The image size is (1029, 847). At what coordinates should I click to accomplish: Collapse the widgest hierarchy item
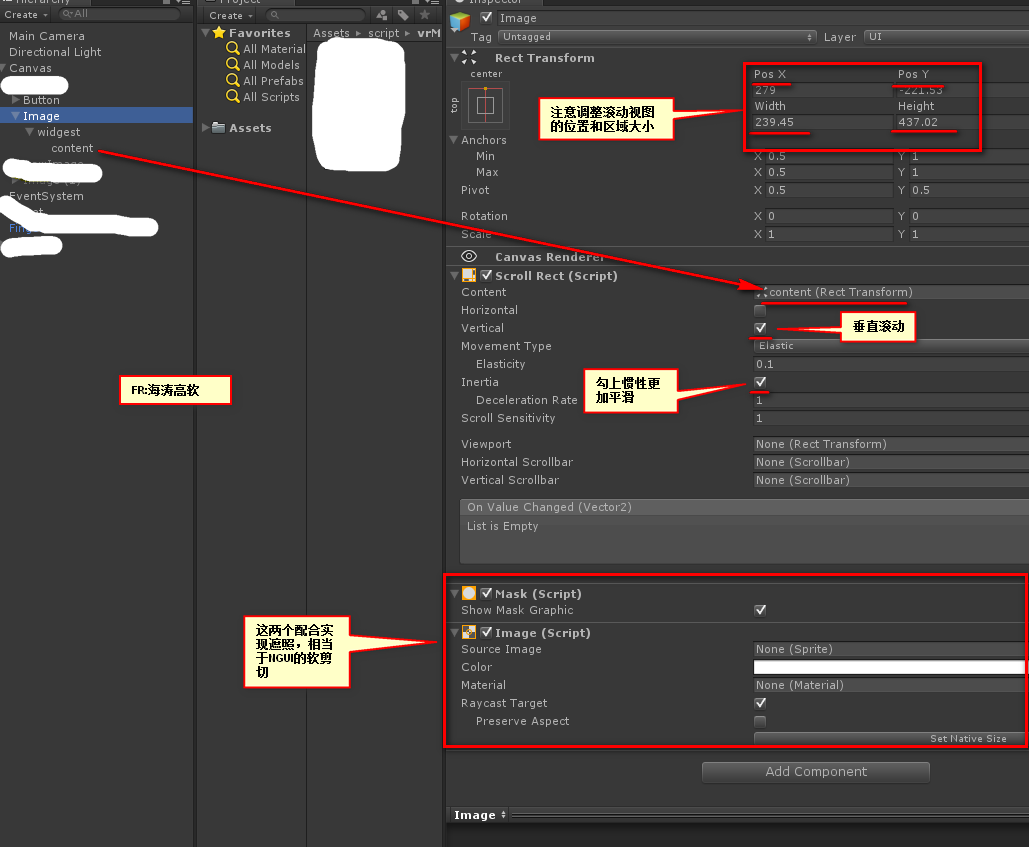[x=29, y=132]
